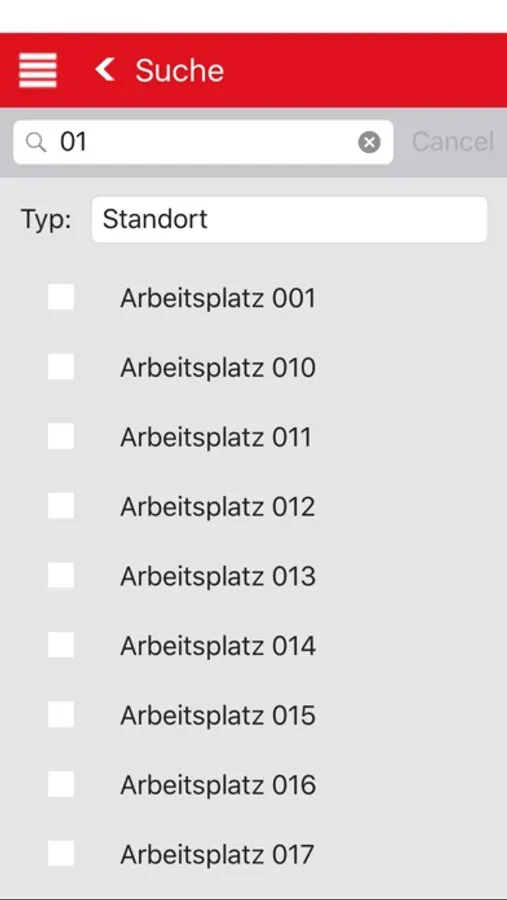Check the Arbeitsplatz 001 checkbox
507x900 pixels.
[61, 297]
